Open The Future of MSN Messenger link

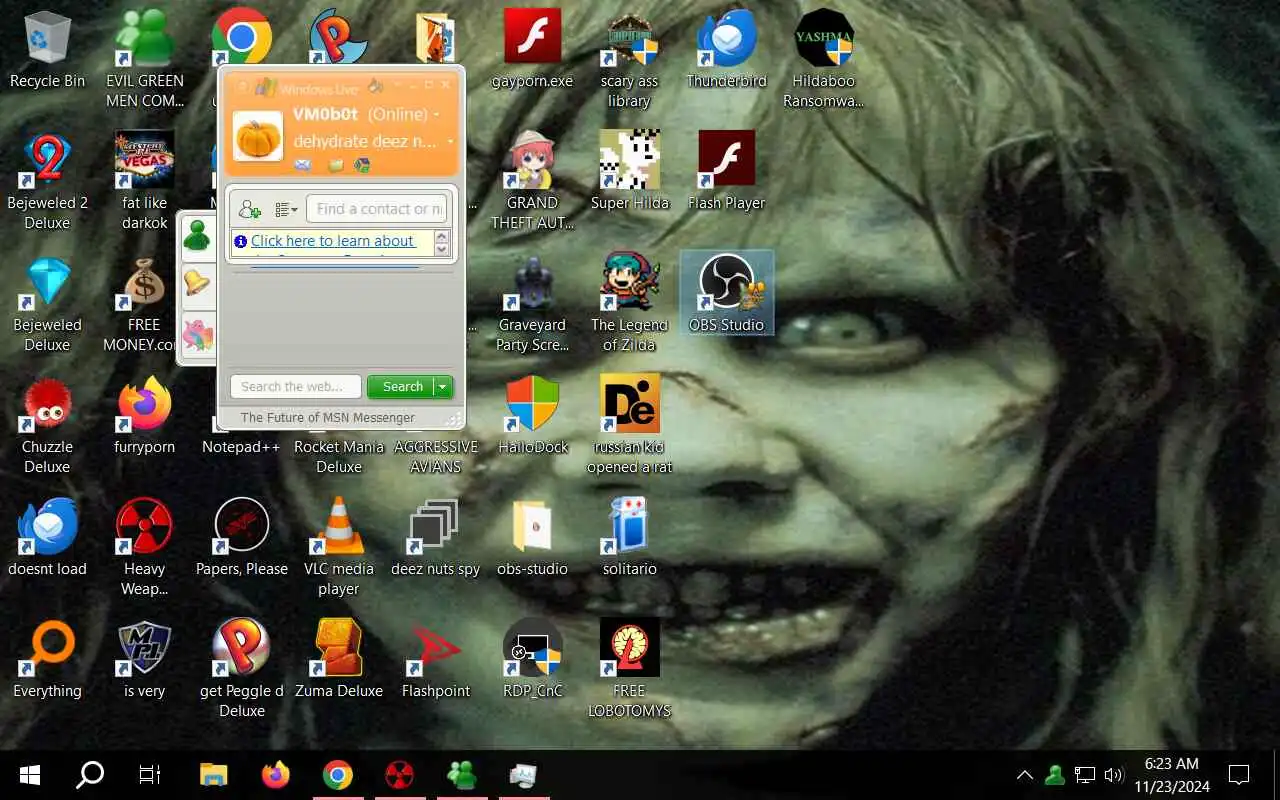(327, 418)
